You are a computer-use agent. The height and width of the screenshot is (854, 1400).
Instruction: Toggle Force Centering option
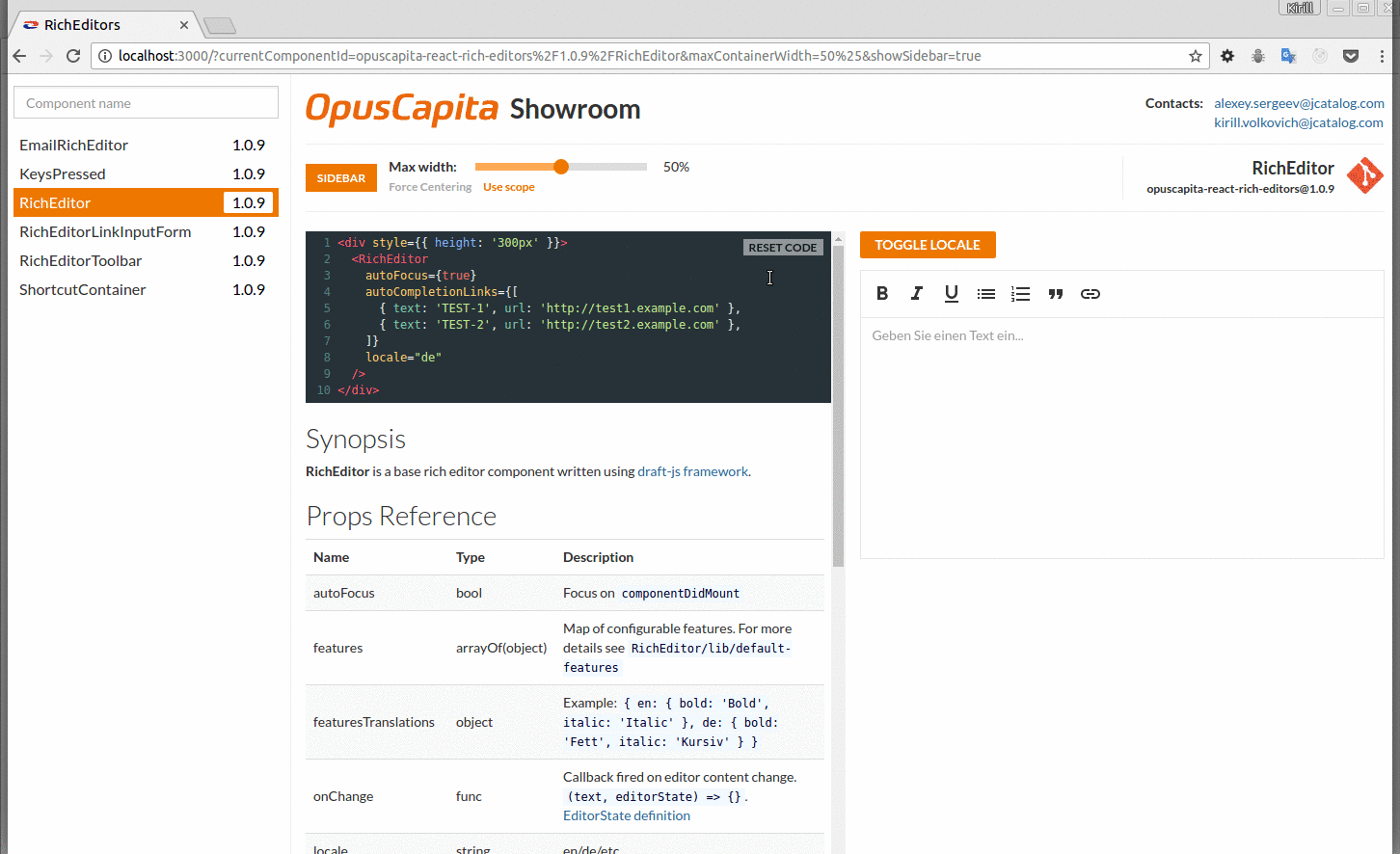click(x=430, y=187)
